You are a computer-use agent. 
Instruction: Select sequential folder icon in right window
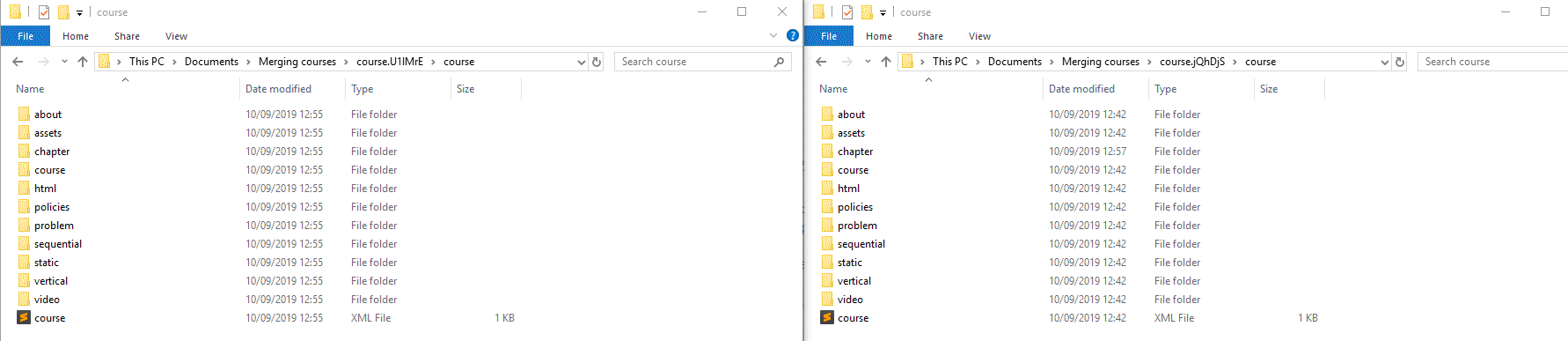pos(827,244)
